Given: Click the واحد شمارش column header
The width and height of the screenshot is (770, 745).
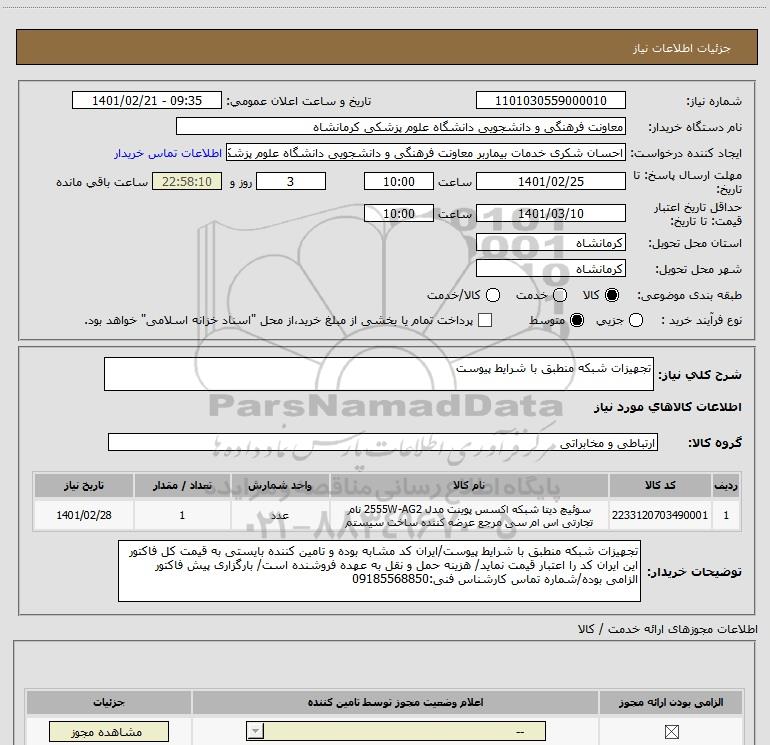Looking at the screenshot, I should [280, 485].
